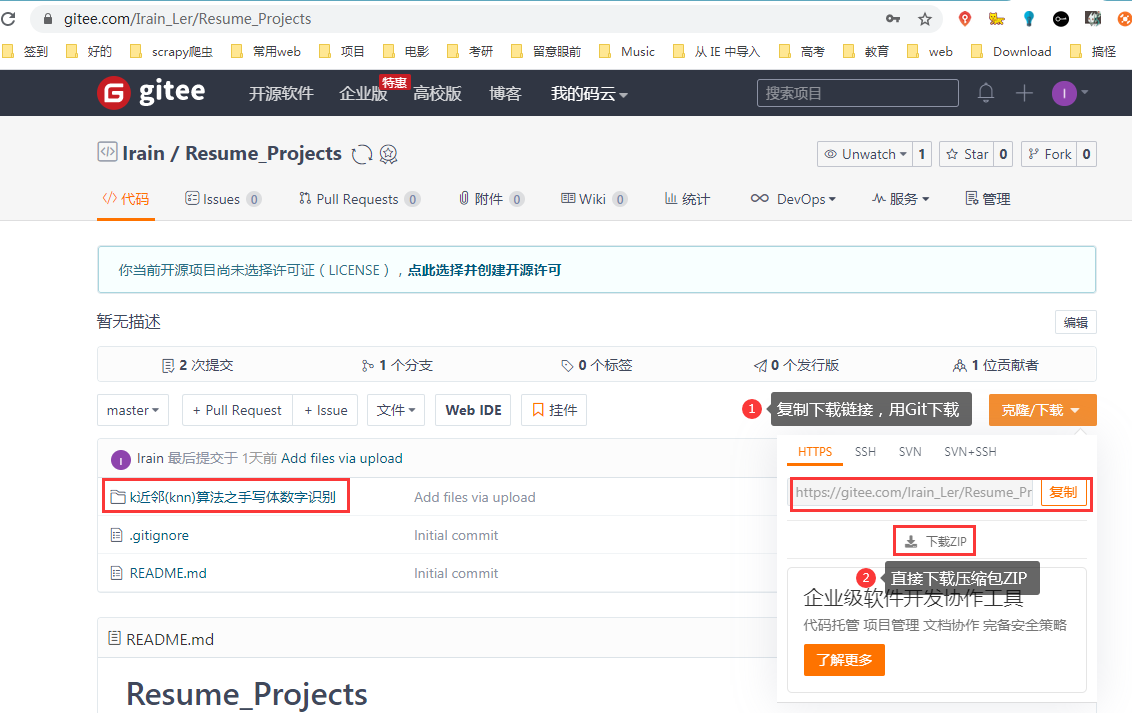Click the red map pin extension icon

tap(965, 19)
